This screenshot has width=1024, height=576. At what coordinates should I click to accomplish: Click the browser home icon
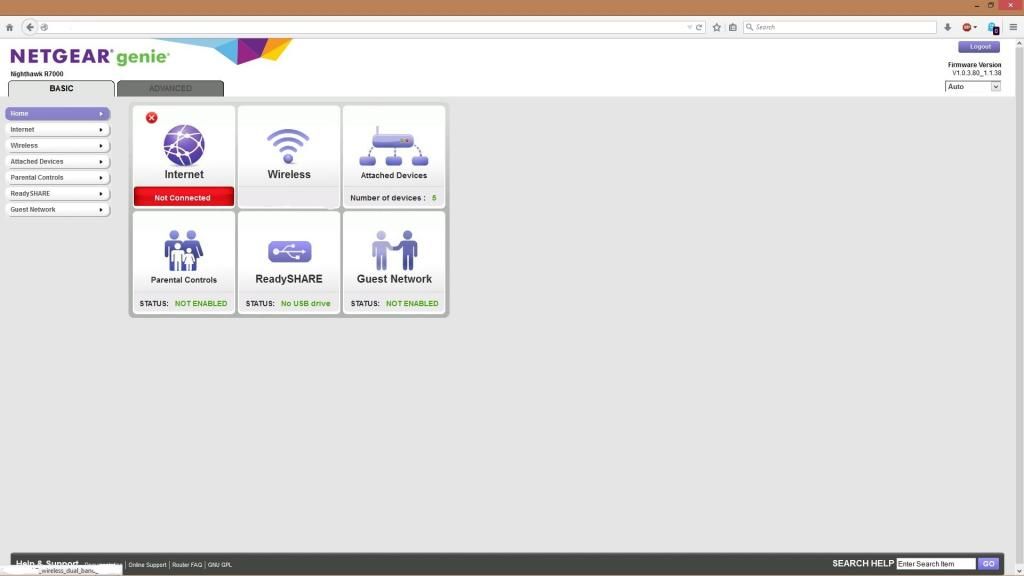9,27
